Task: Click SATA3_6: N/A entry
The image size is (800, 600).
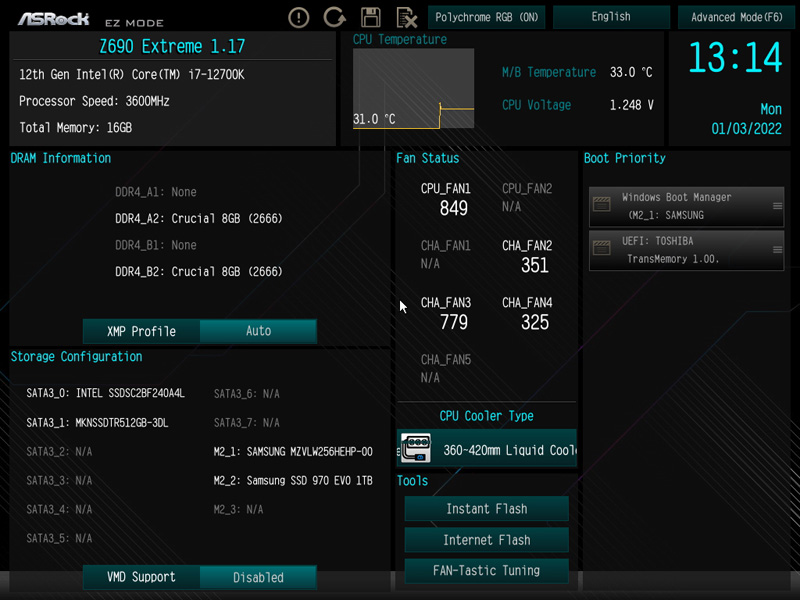Action: 246,393
